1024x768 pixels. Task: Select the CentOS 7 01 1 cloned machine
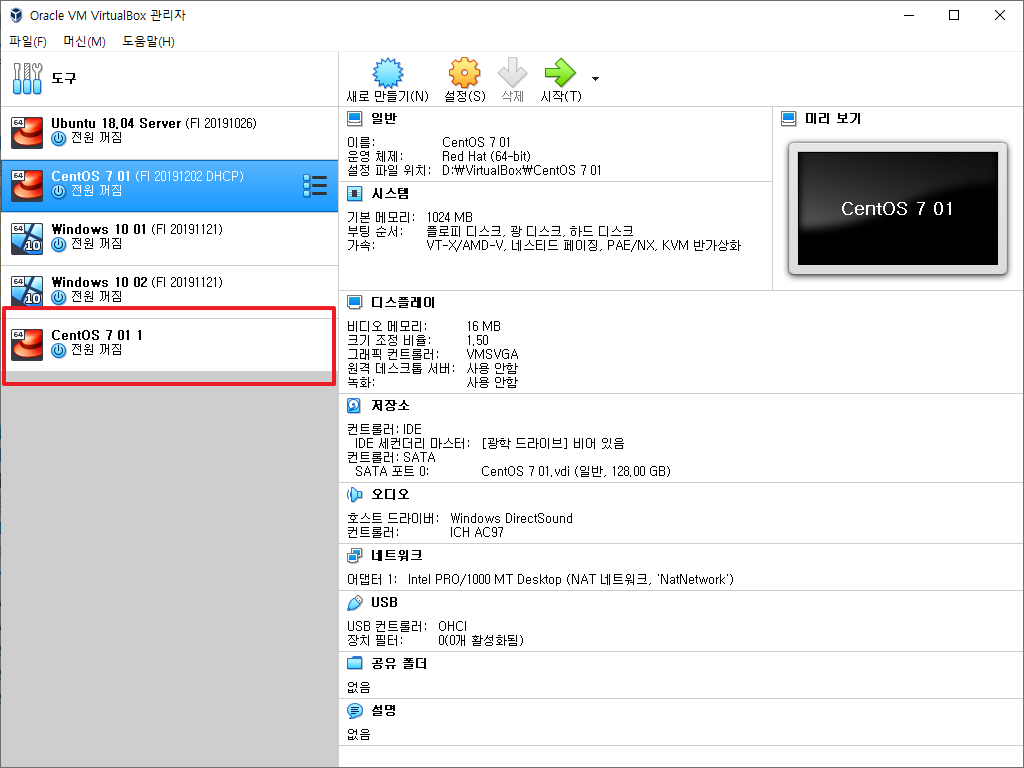(169, 345)
